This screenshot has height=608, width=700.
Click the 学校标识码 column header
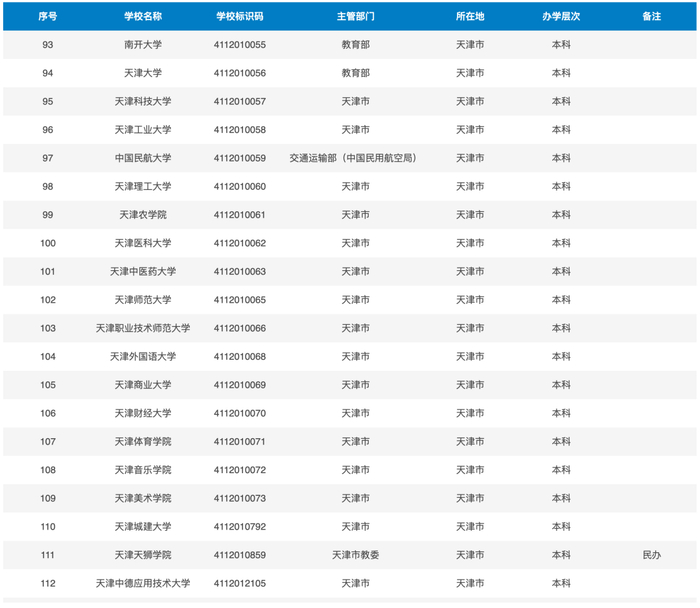(x=240, y=17)
